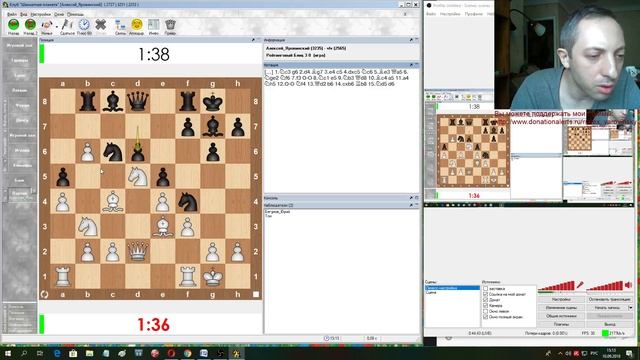The height and width of the screenshot is (360, 640).
Task: Select the second 'Сцена' in scenes list
Action: 431,293
